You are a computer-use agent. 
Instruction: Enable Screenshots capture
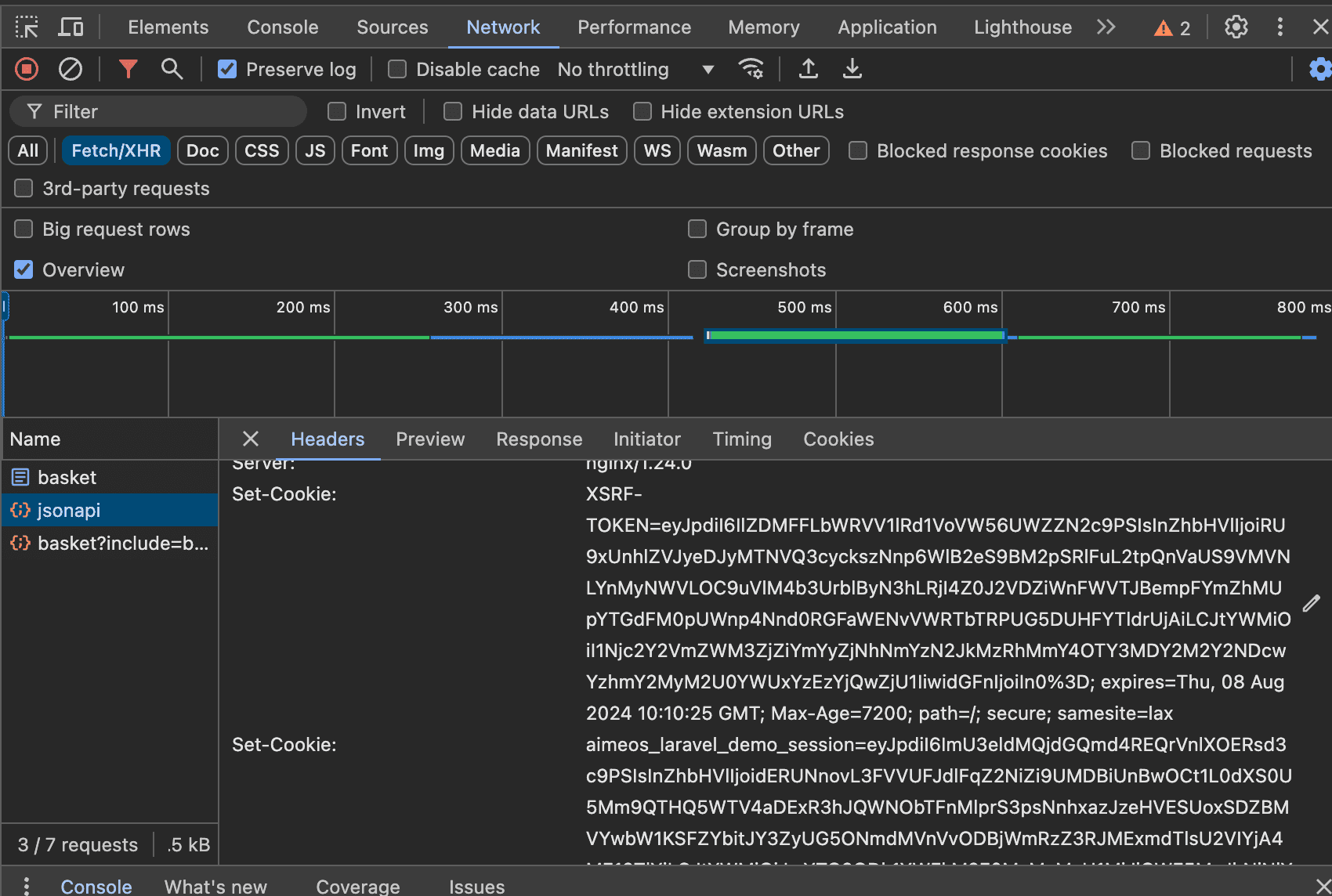(x=697, y=269)
